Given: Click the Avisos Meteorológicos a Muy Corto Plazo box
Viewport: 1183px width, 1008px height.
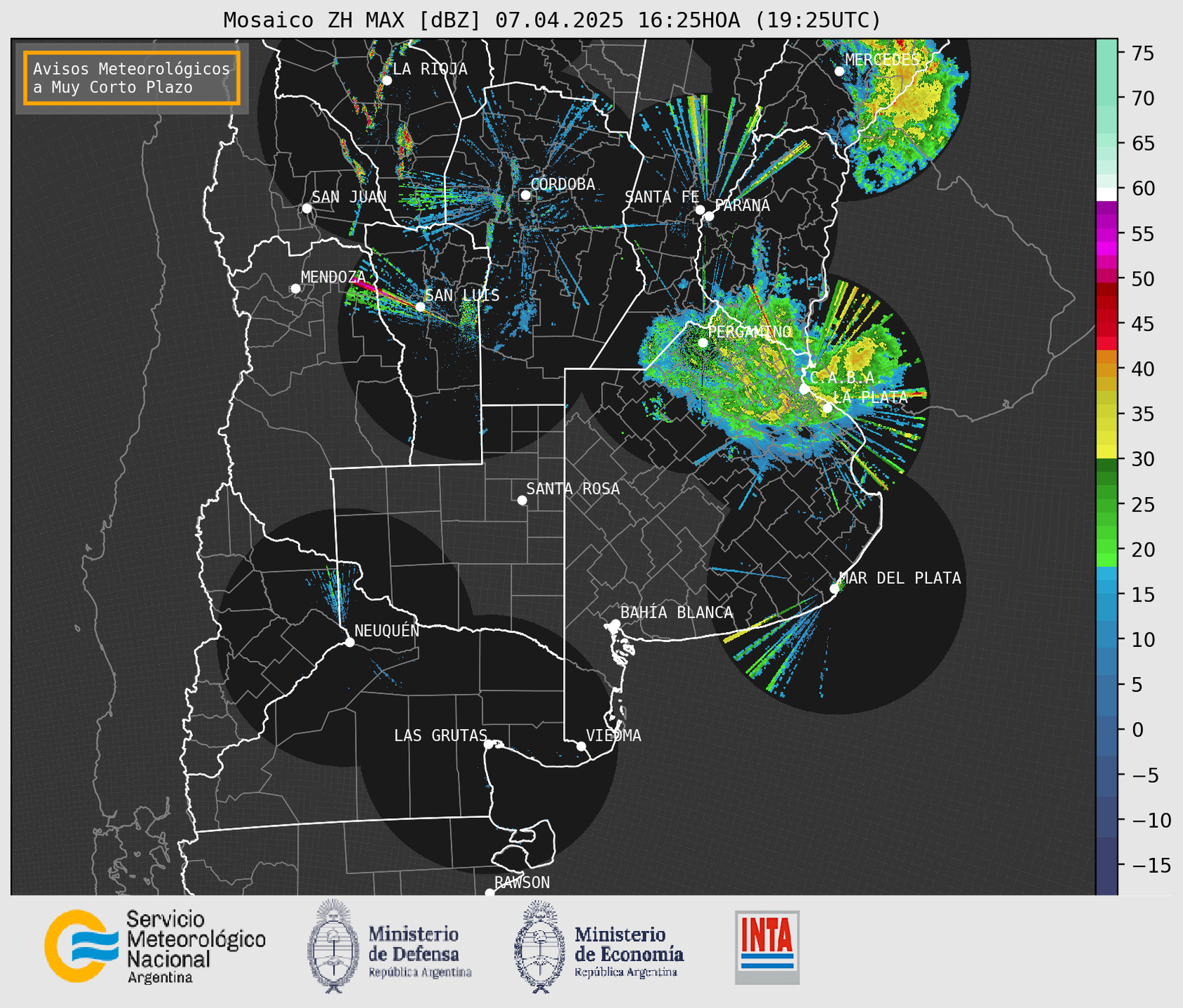Looking at the screenshot, I should coord(132,78).
